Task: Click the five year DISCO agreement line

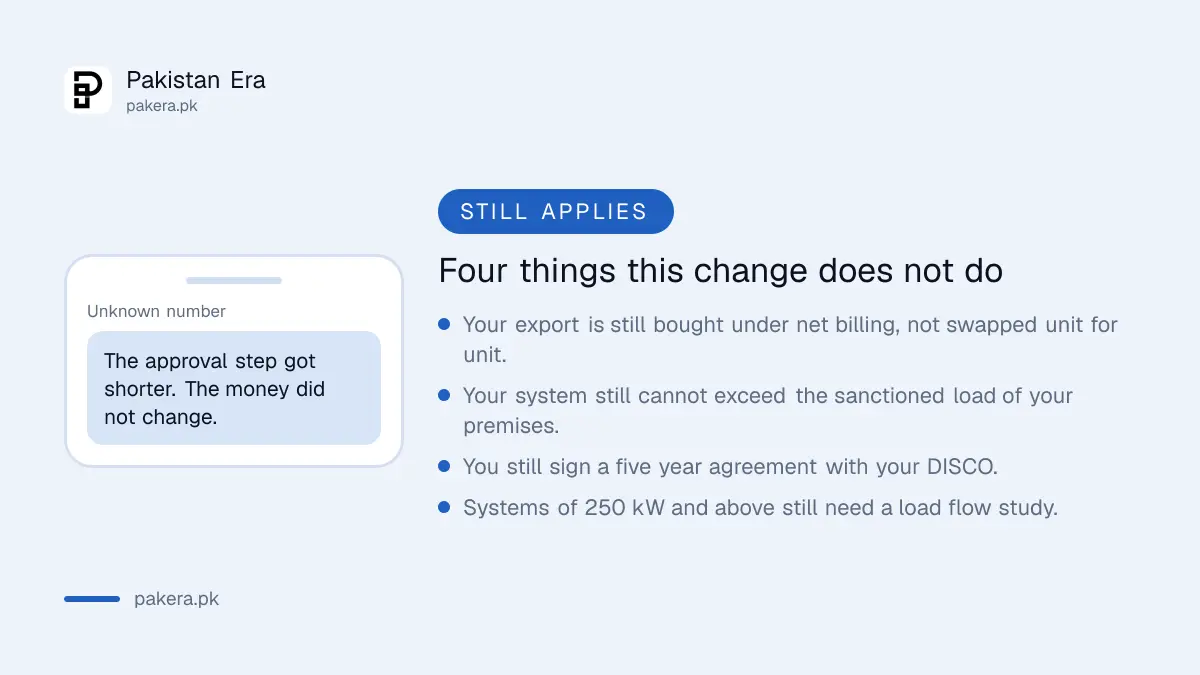Action: coord(730,467)
